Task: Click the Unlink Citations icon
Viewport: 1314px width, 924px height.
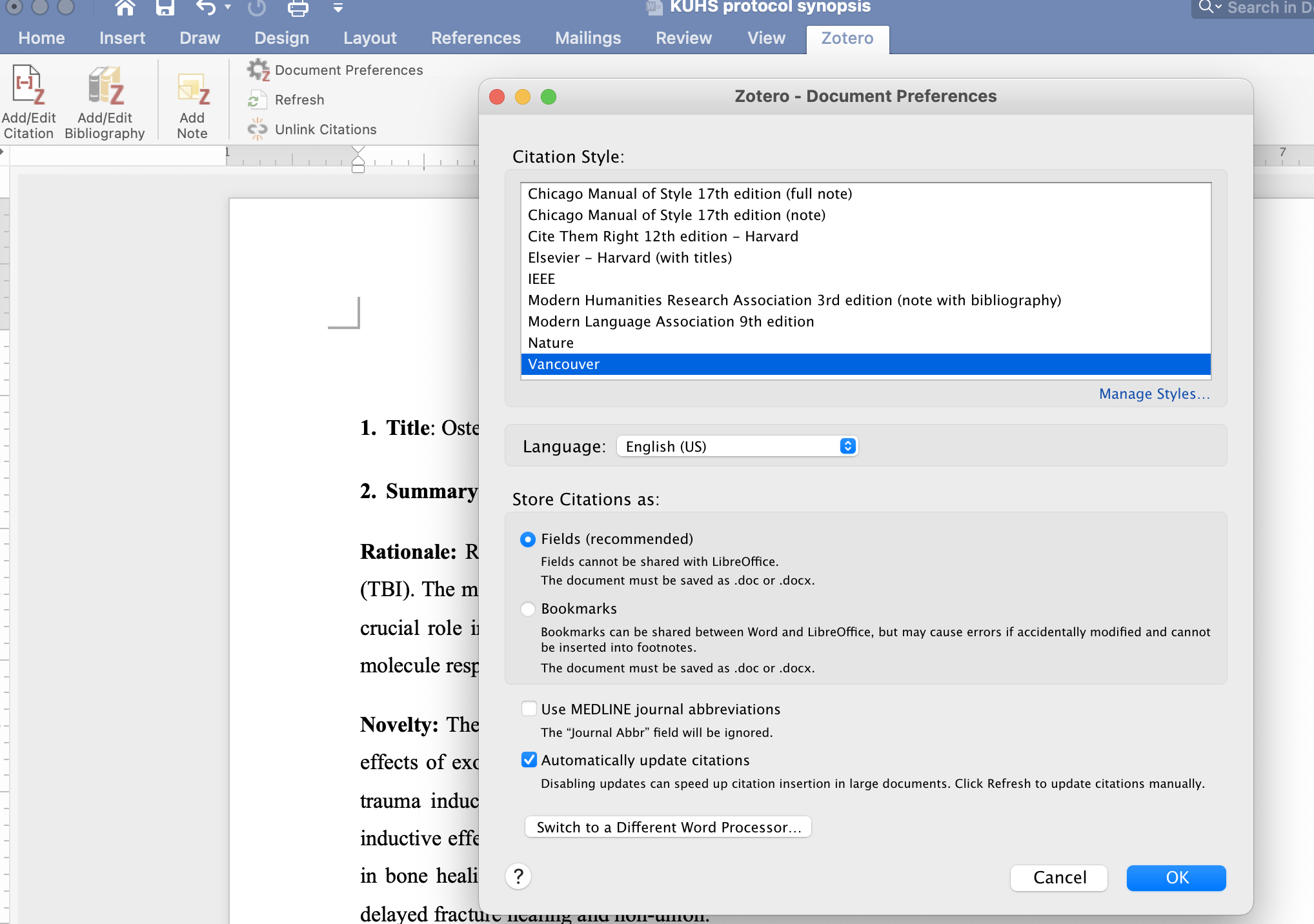Action: 258,130
